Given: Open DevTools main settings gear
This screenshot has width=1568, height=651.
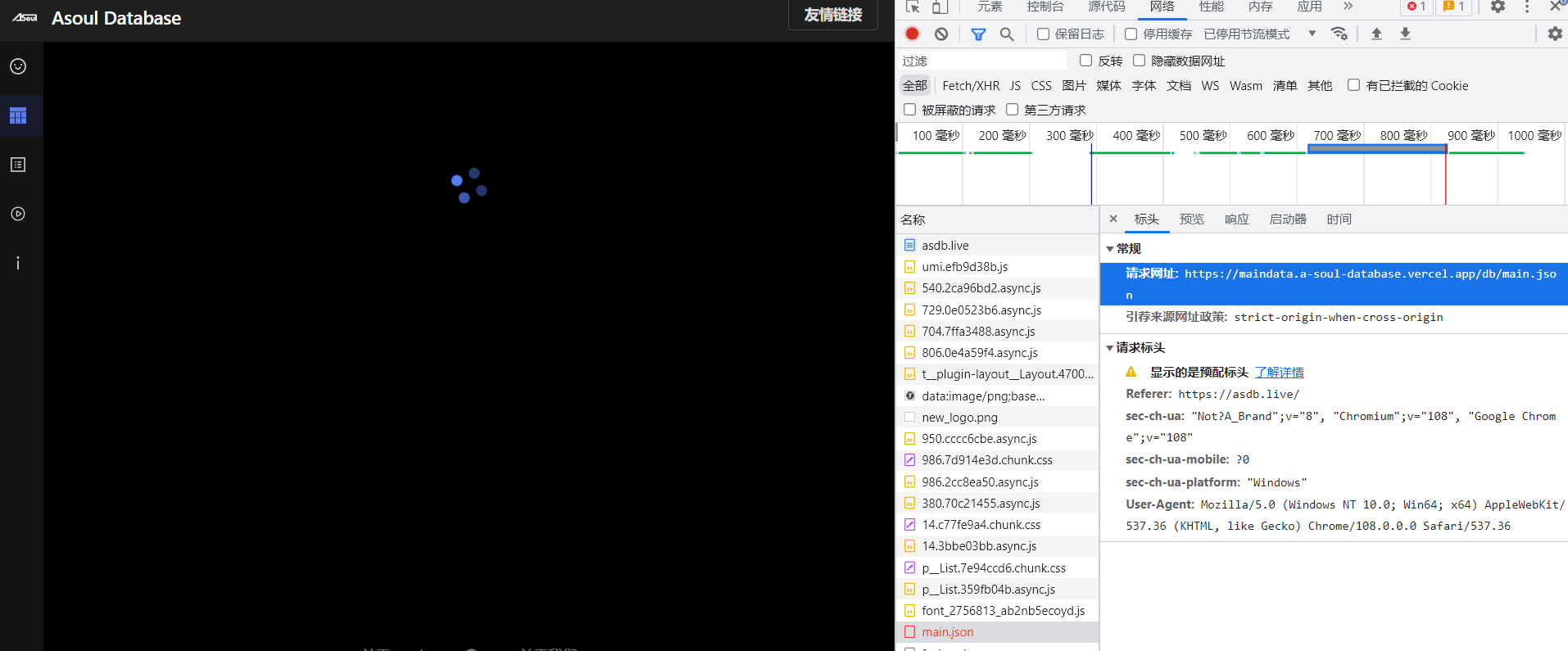Looking at the screenshot, I should [x=1498, y=7].
